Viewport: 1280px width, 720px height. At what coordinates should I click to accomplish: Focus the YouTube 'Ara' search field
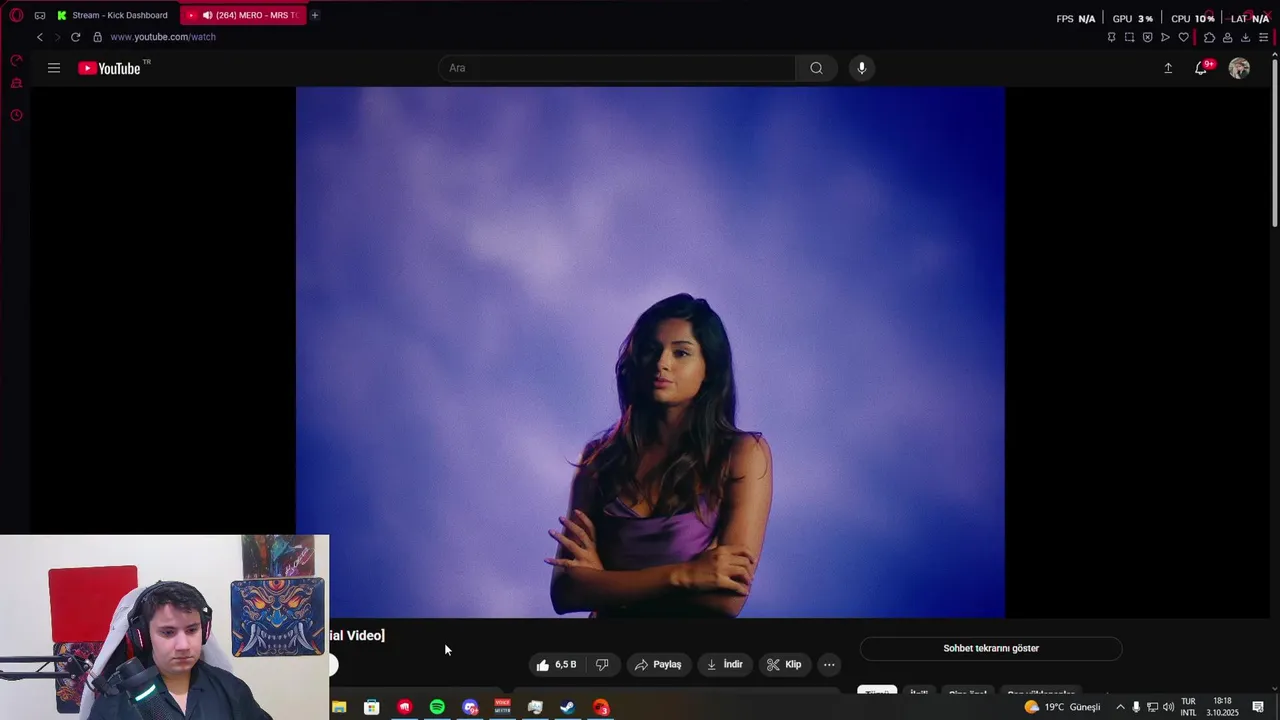point(616,68)
